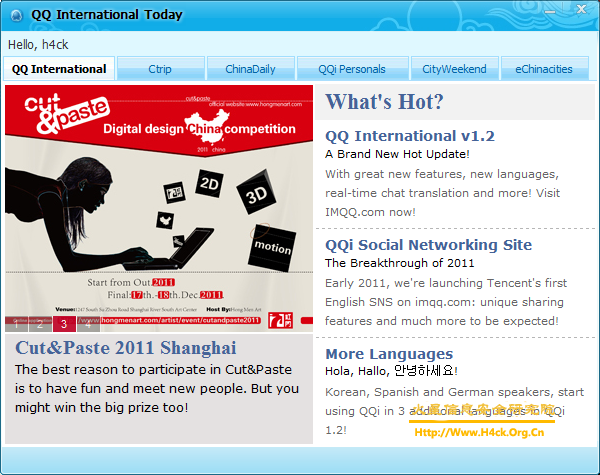Click the "Hola, Hallo" greeting line
Viewport: 600px width, 475px height.
[x=391, y=371]
